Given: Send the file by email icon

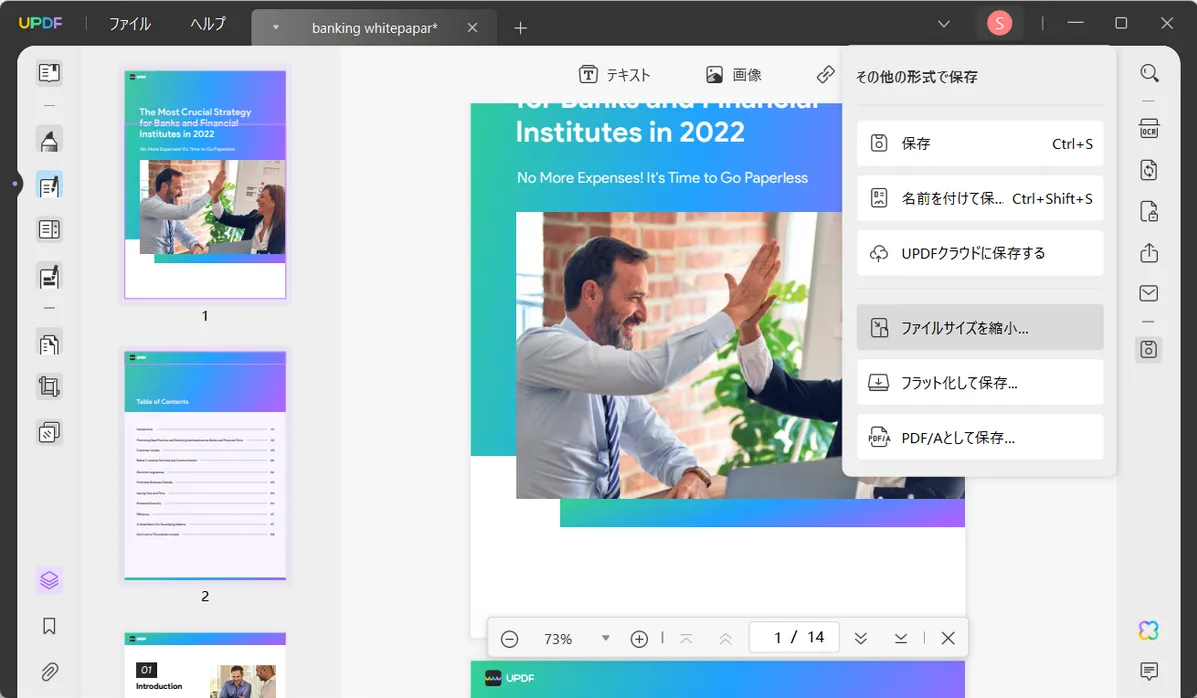Looking at the screenshot, I should tap(1149, 293).
